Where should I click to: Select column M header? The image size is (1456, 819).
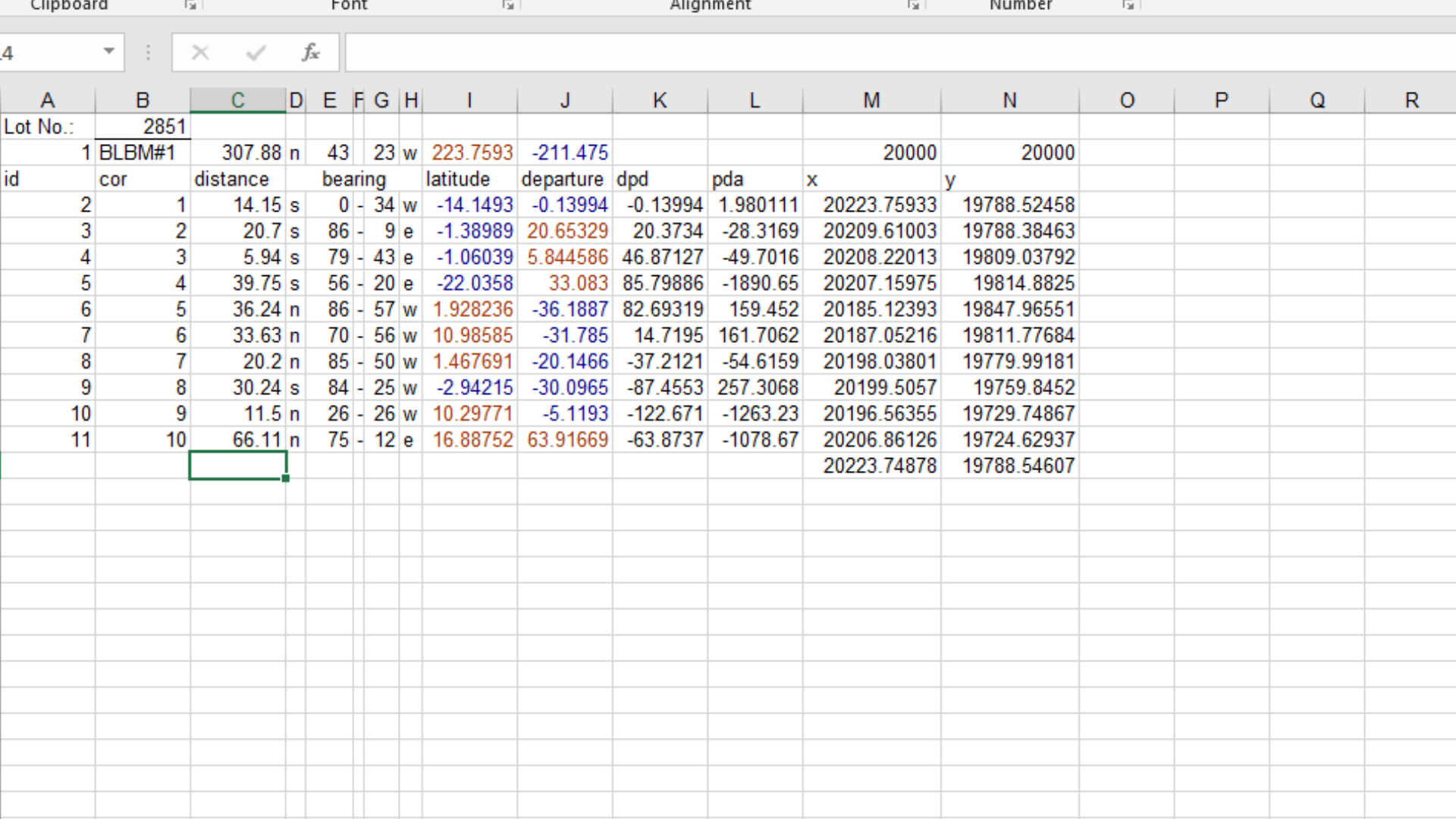point(871,100)
